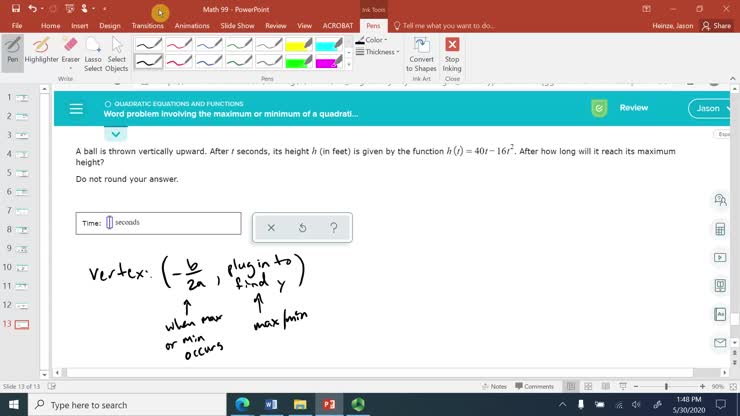
Task: Open the Transitions ribbon tab
Action: (148, 25)
